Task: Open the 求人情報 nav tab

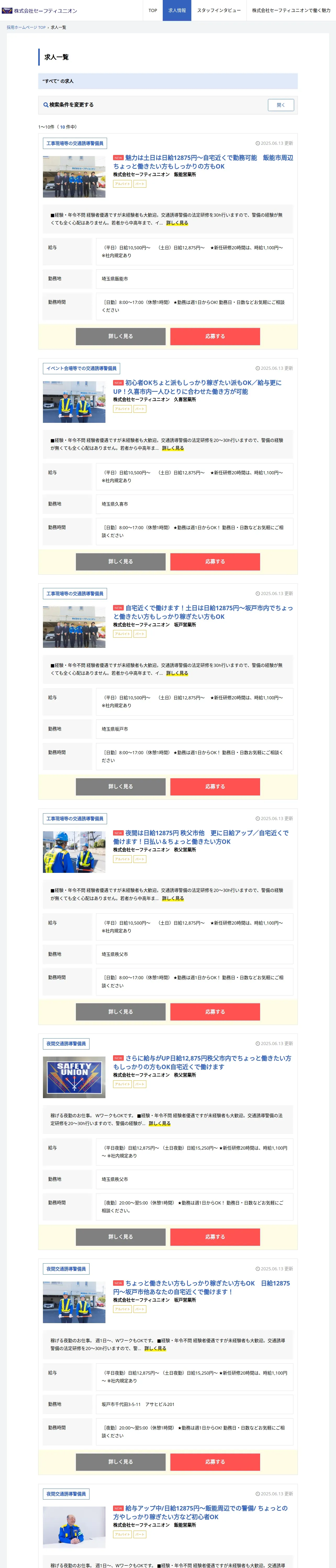Action: pos(177,10)
